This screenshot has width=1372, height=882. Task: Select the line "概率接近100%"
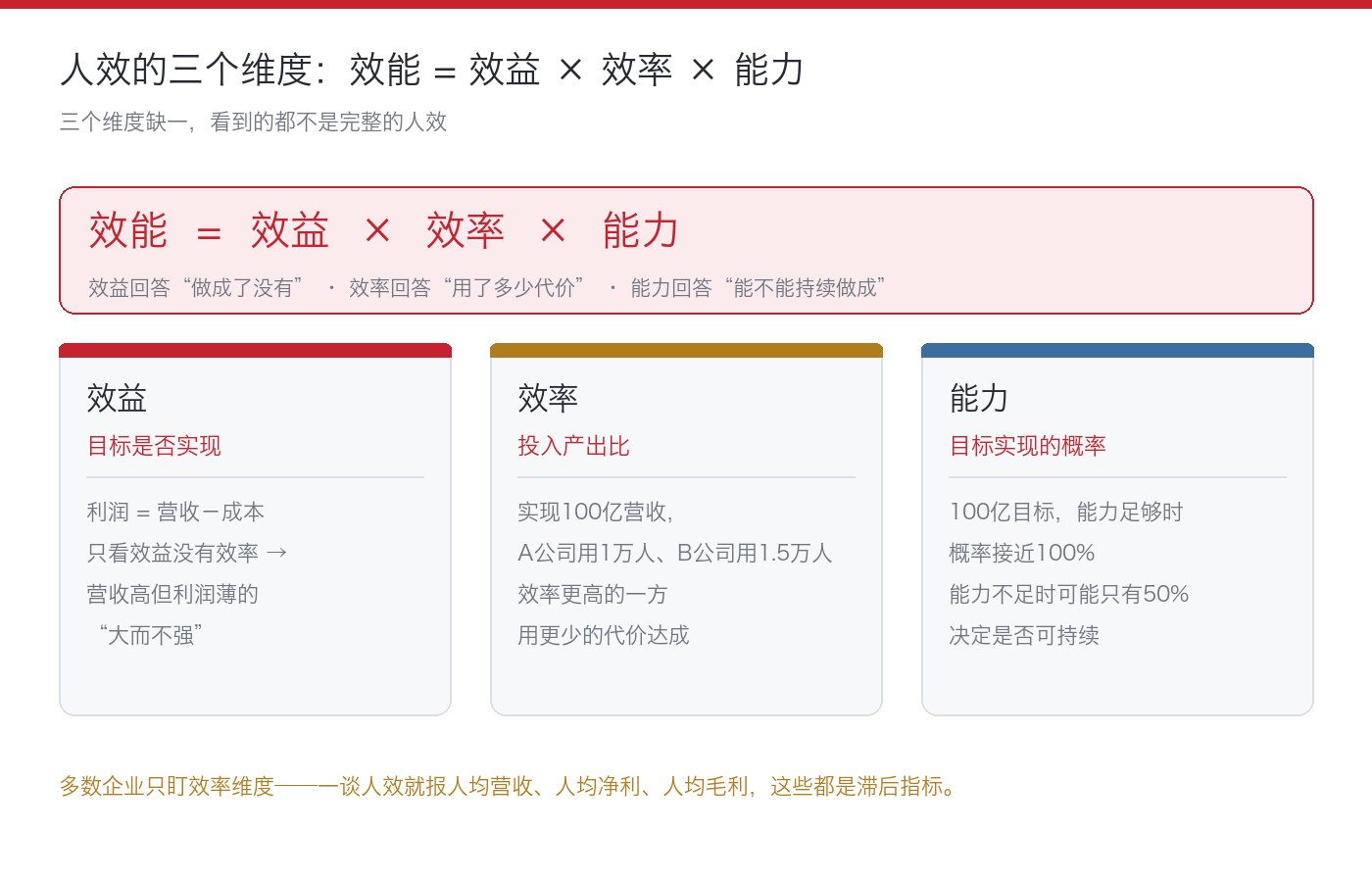(1022, 553)
